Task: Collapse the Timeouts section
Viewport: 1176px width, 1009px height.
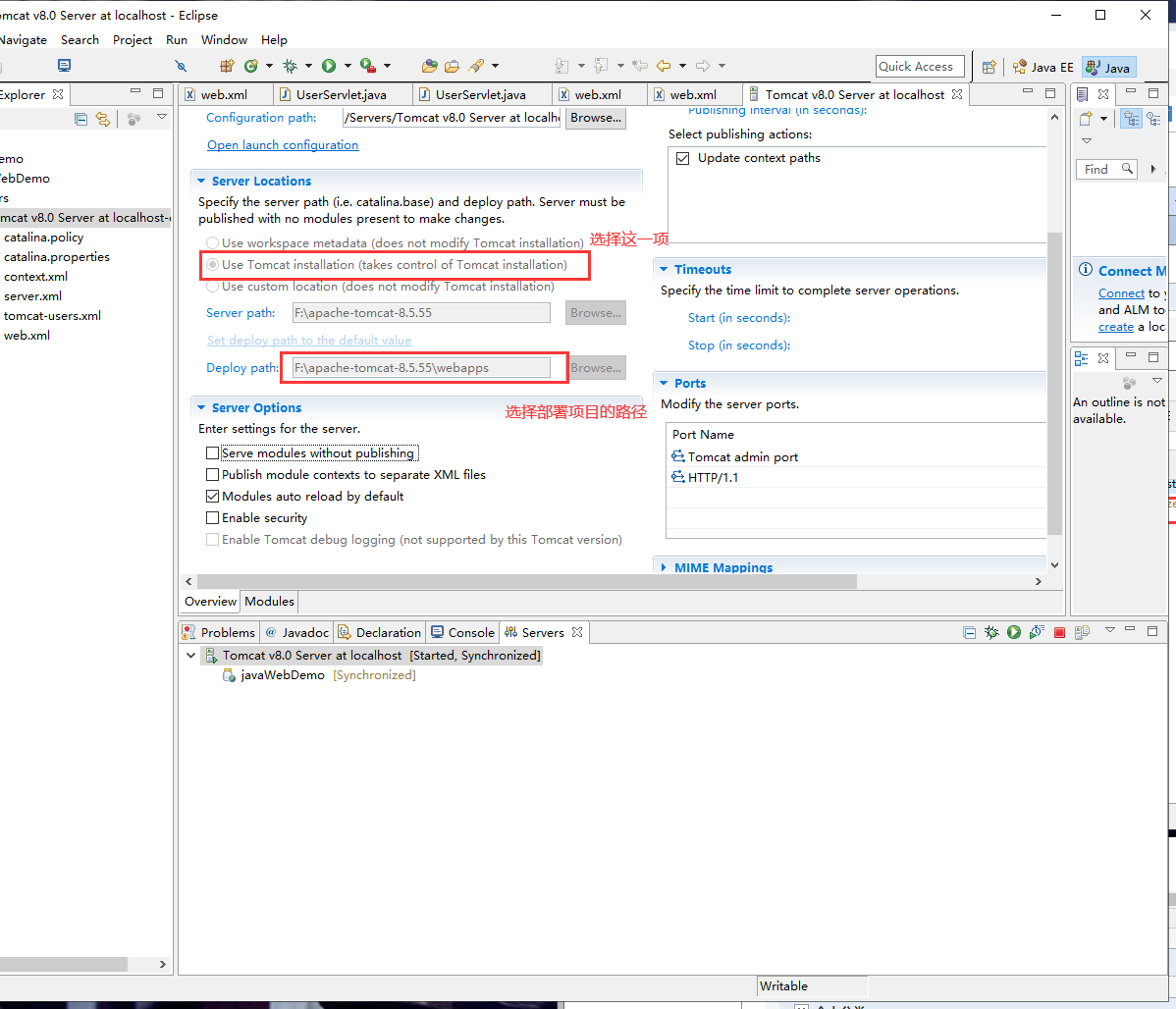Action: [x=664, y=269]
